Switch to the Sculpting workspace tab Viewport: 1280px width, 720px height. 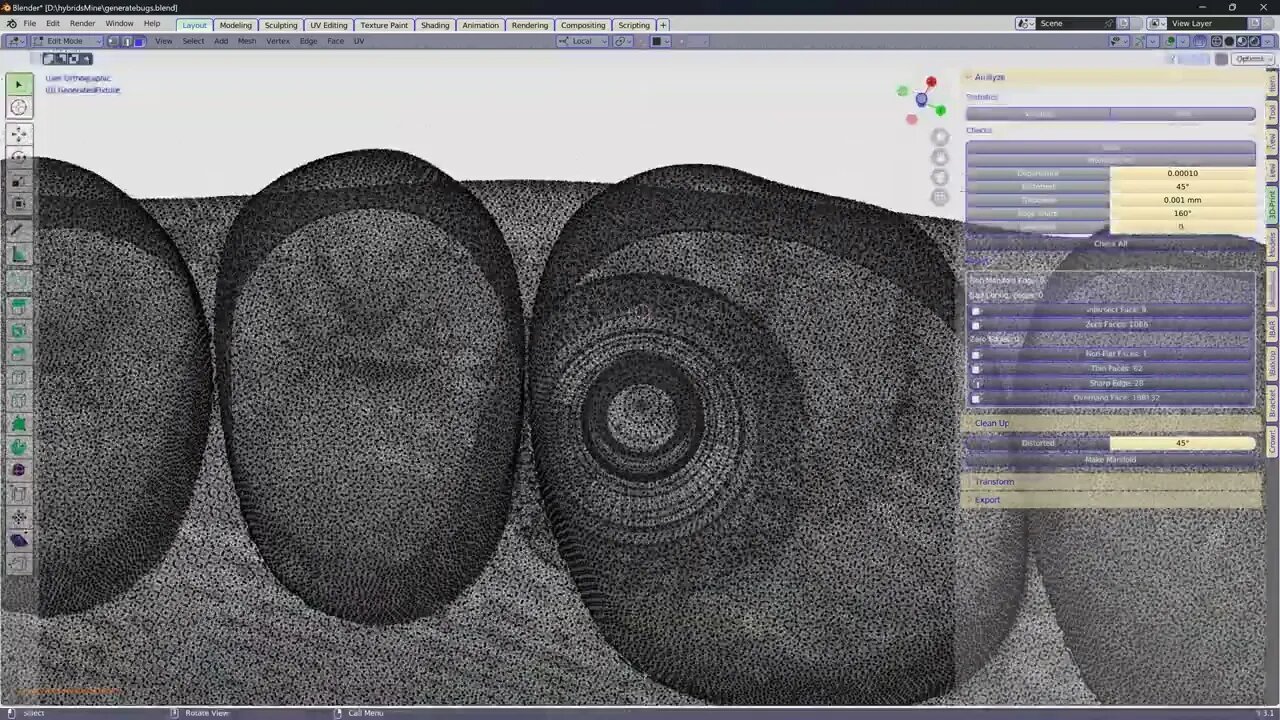281,25
